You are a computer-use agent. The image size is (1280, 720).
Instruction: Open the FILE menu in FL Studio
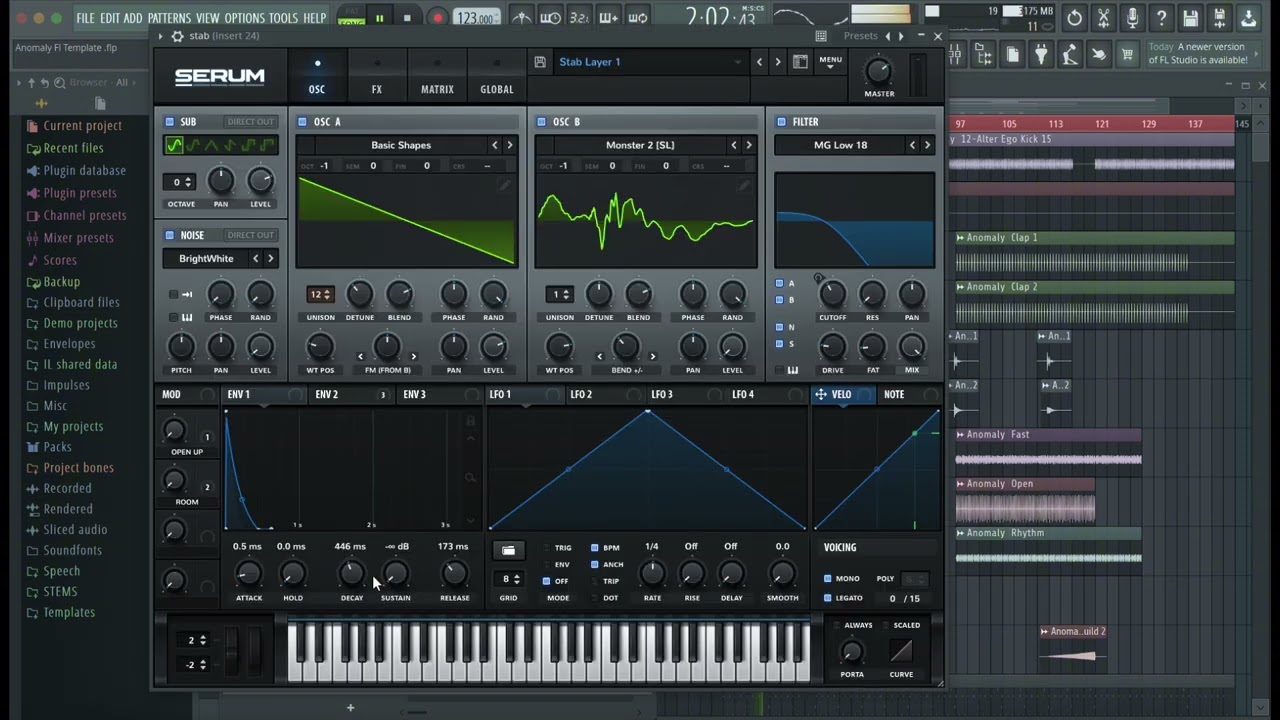click(86, 18)
